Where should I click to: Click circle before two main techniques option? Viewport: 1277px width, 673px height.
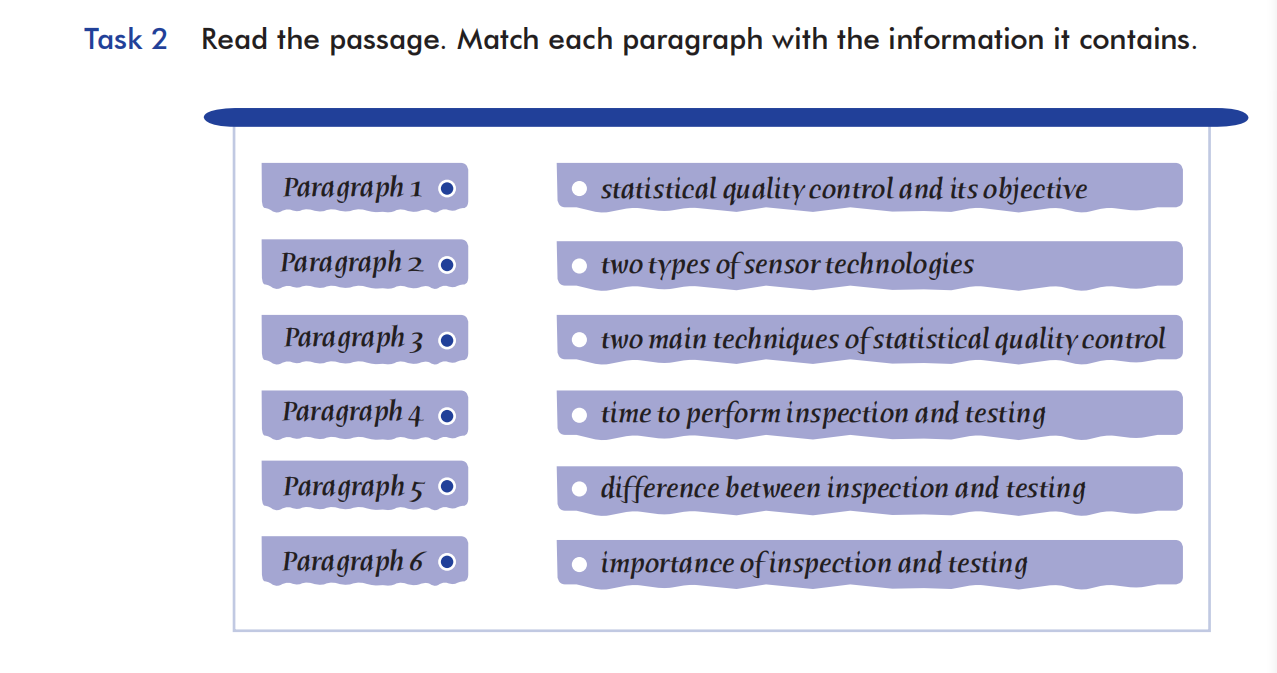point(579,340)
